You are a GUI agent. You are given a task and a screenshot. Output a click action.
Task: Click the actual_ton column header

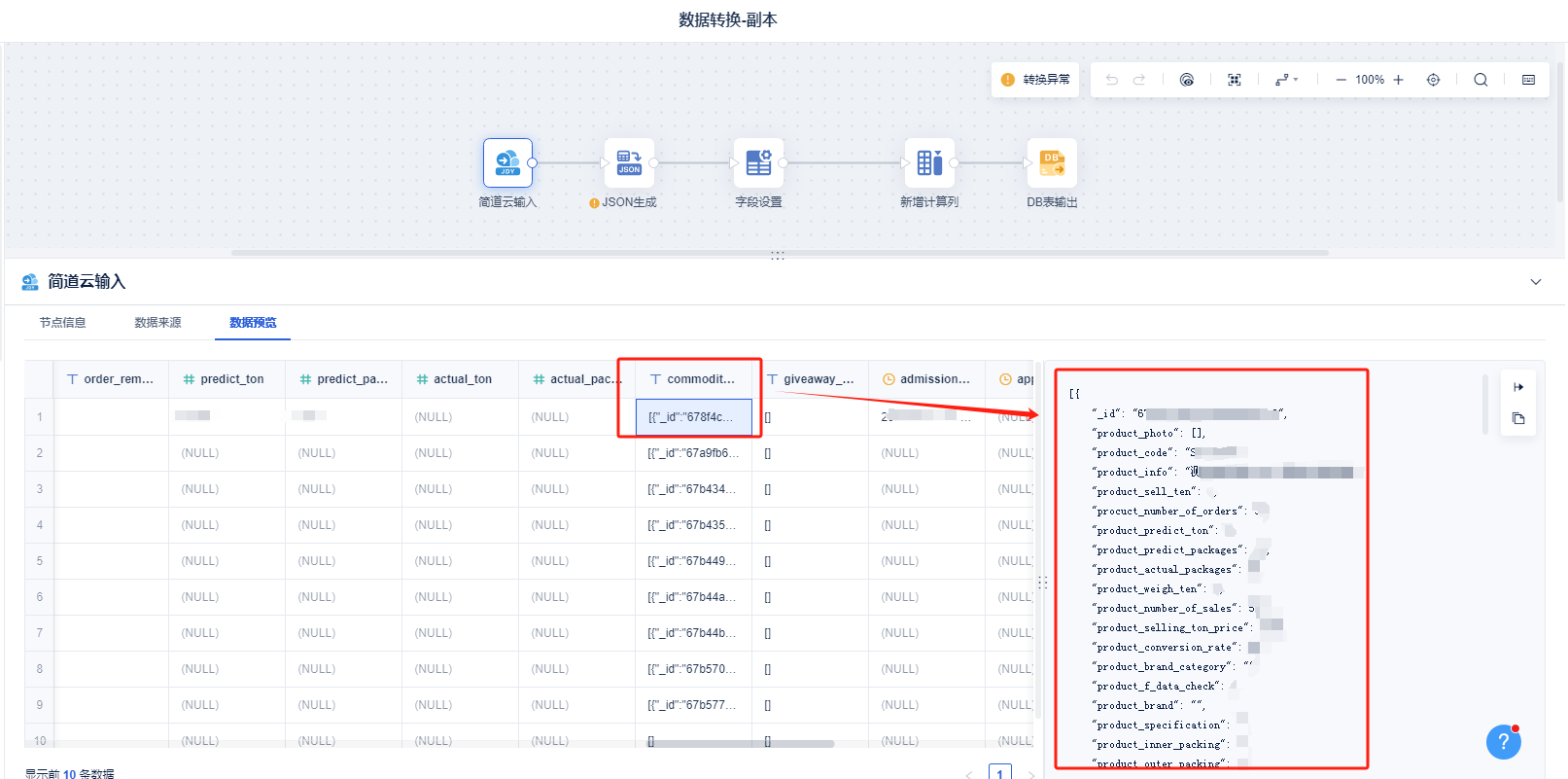tap(460, 379)
